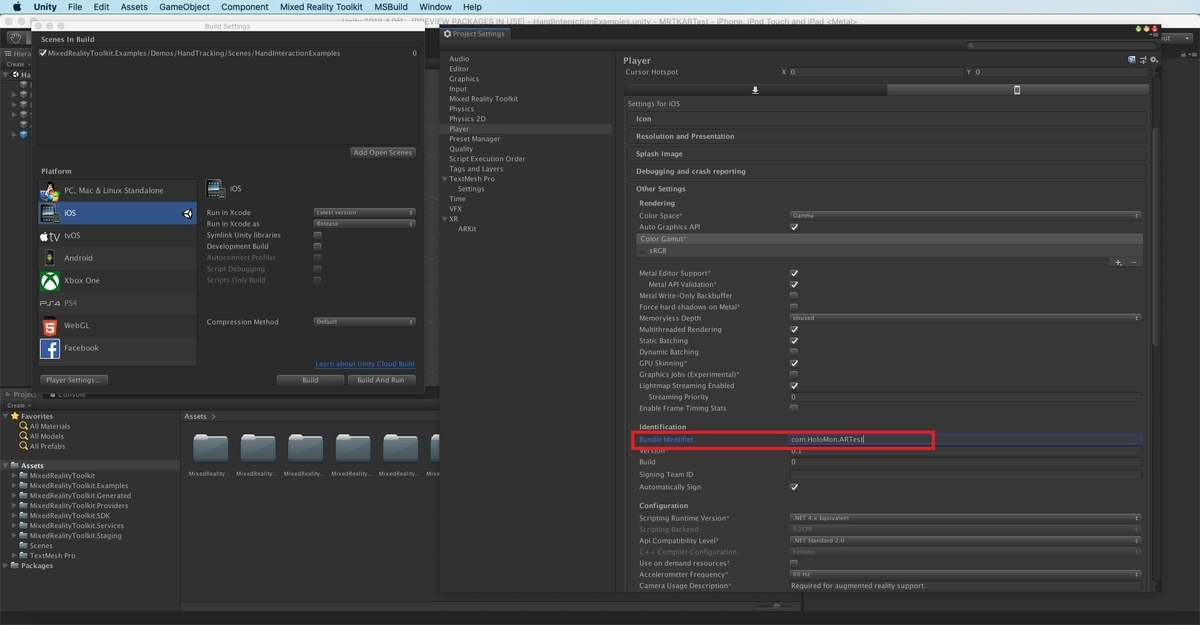This screenshot has height=625, width=1200.
Task: Open Accelerometer Frequency dropdown
Action: pos(965,574)
